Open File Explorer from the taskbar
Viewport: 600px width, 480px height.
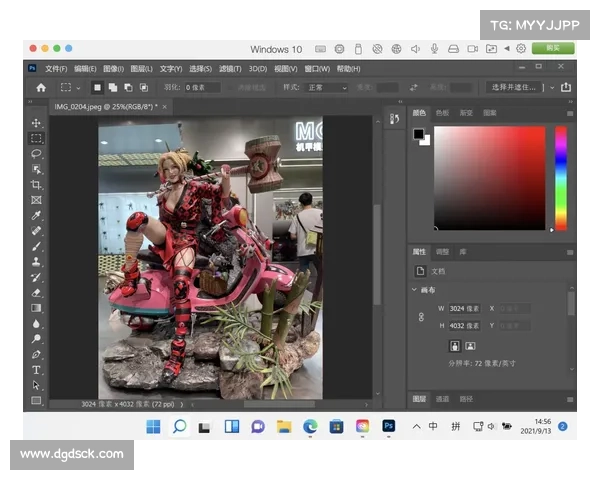tap(284, 427)
